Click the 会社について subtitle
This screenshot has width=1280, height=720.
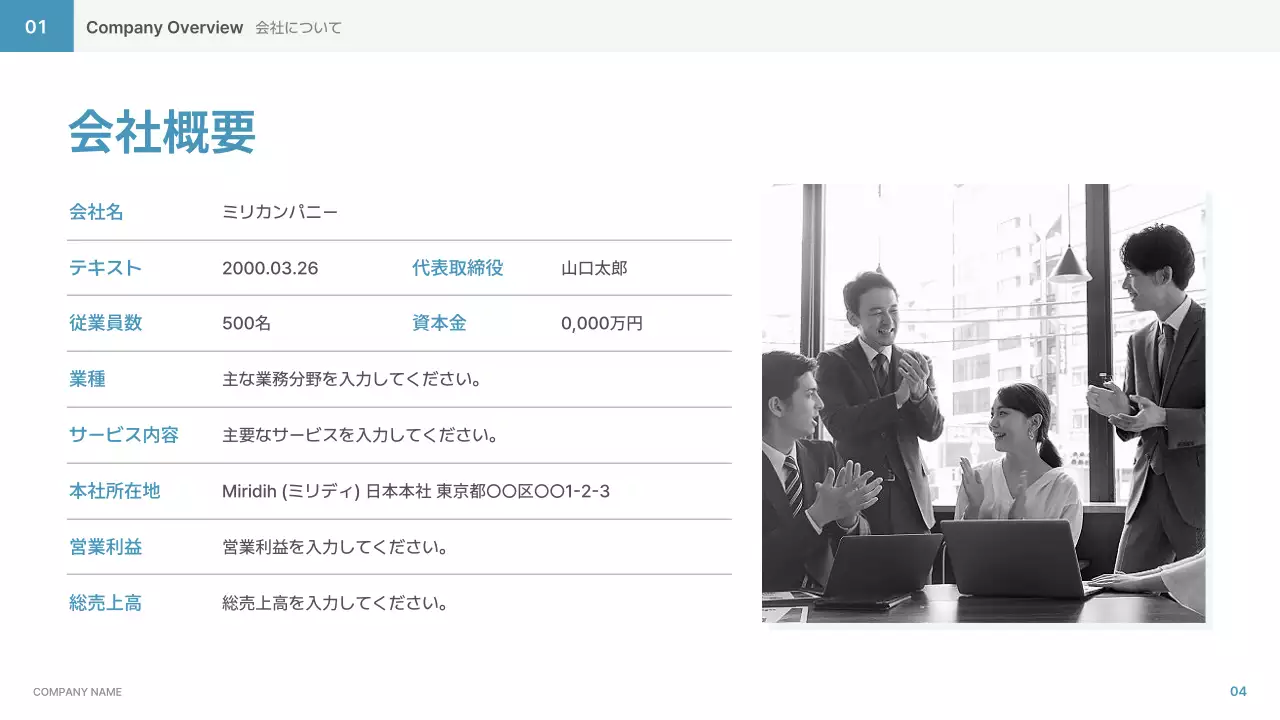296,27
